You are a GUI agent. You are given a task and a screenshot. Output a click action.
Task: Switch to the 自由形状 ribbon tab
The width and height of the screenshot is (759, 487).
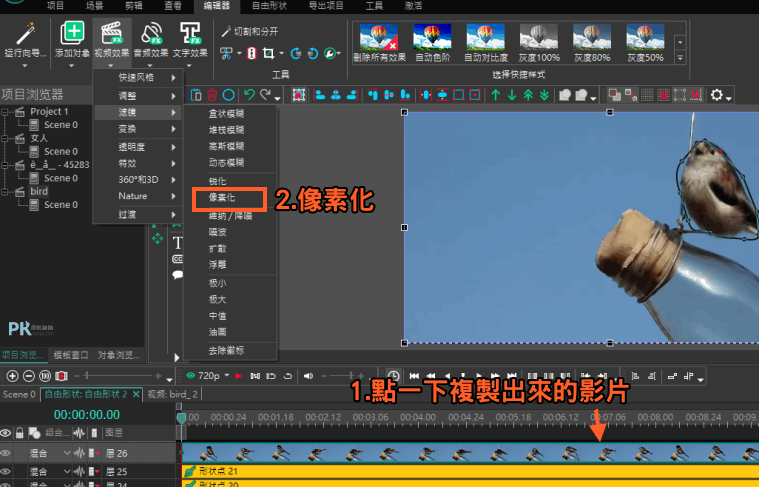click(x=270, y=6)
